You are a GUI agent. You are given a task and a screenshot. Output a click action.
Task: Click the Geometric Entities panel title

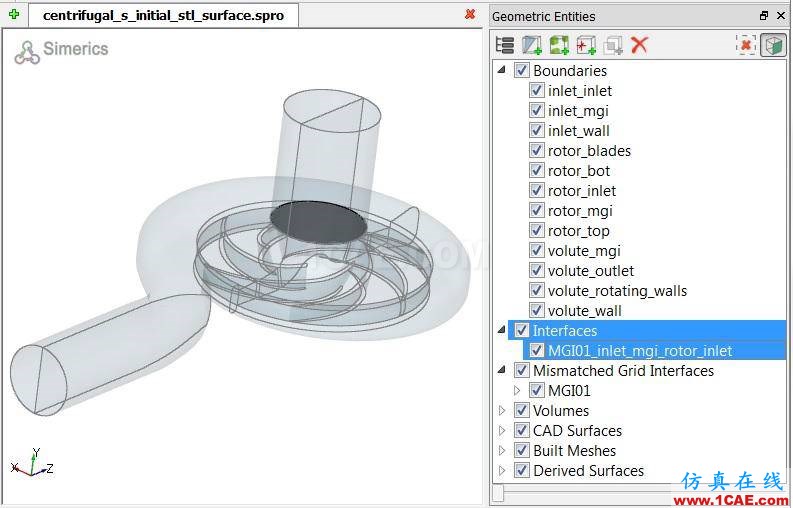(543, 17)
